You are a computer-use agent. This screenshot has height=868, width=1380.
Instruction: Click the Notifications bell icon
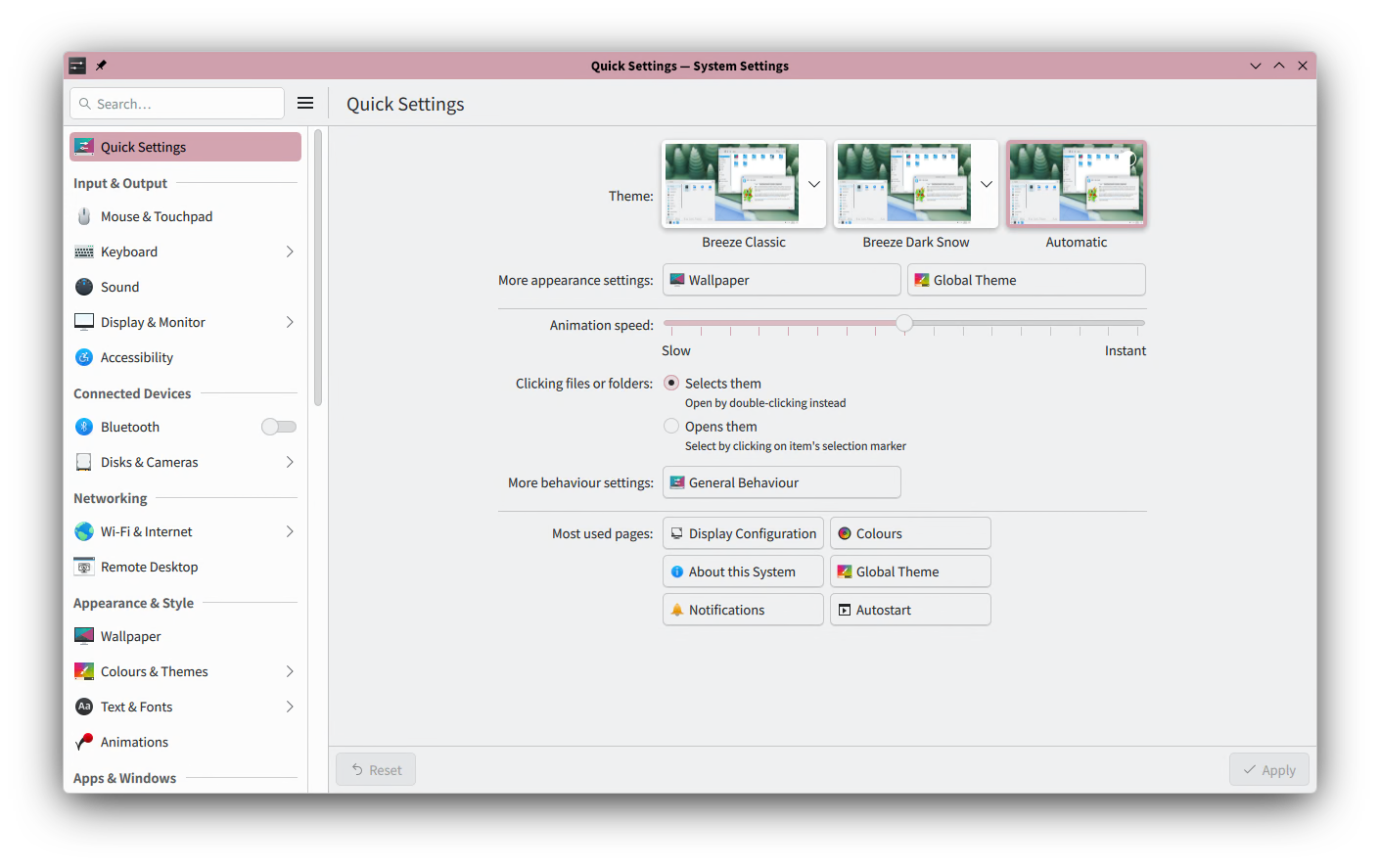point(677,610)
